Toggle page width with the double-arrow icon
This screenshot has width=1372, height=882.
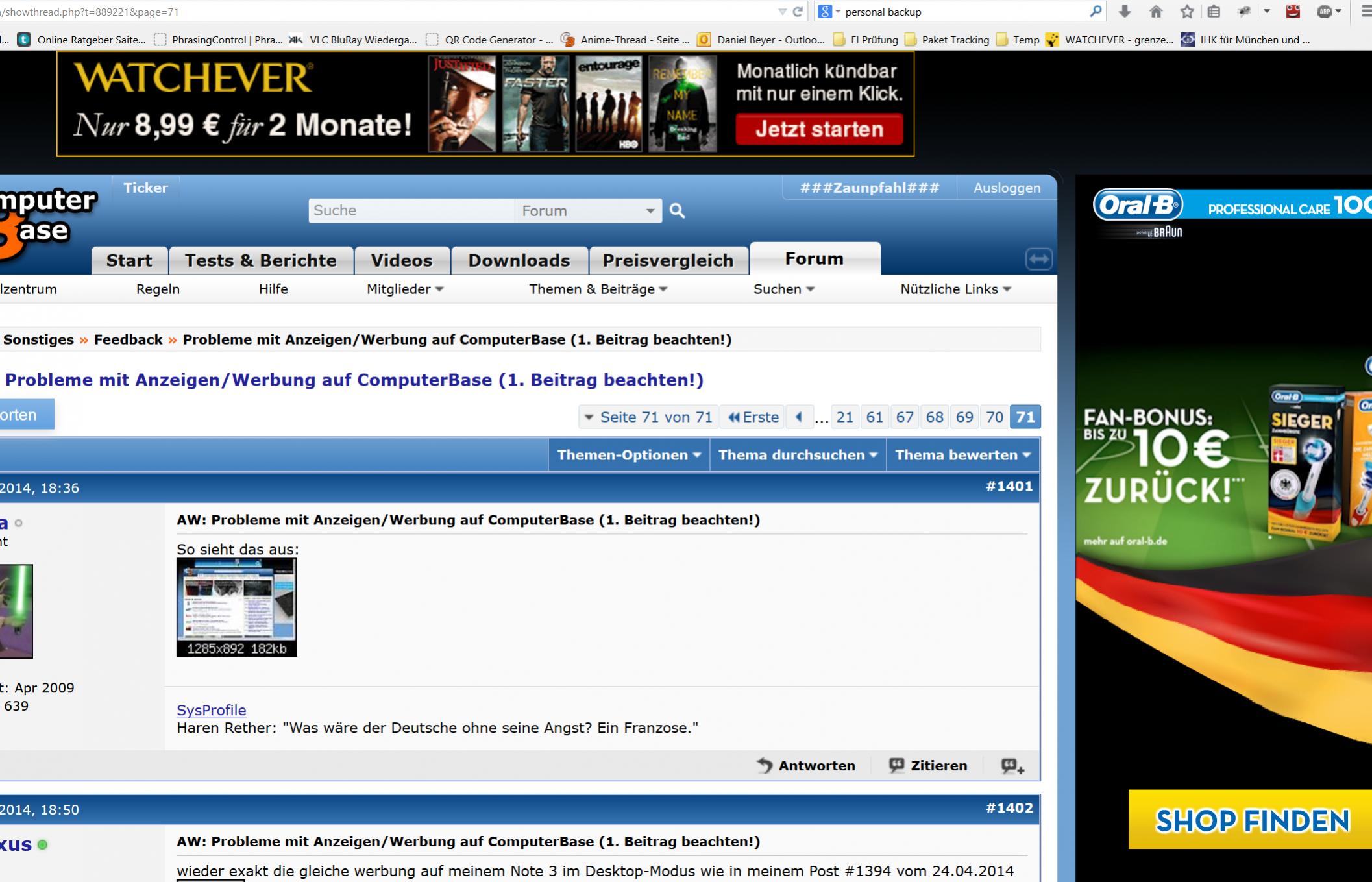pyautogui.click(x=1038, y=259)
